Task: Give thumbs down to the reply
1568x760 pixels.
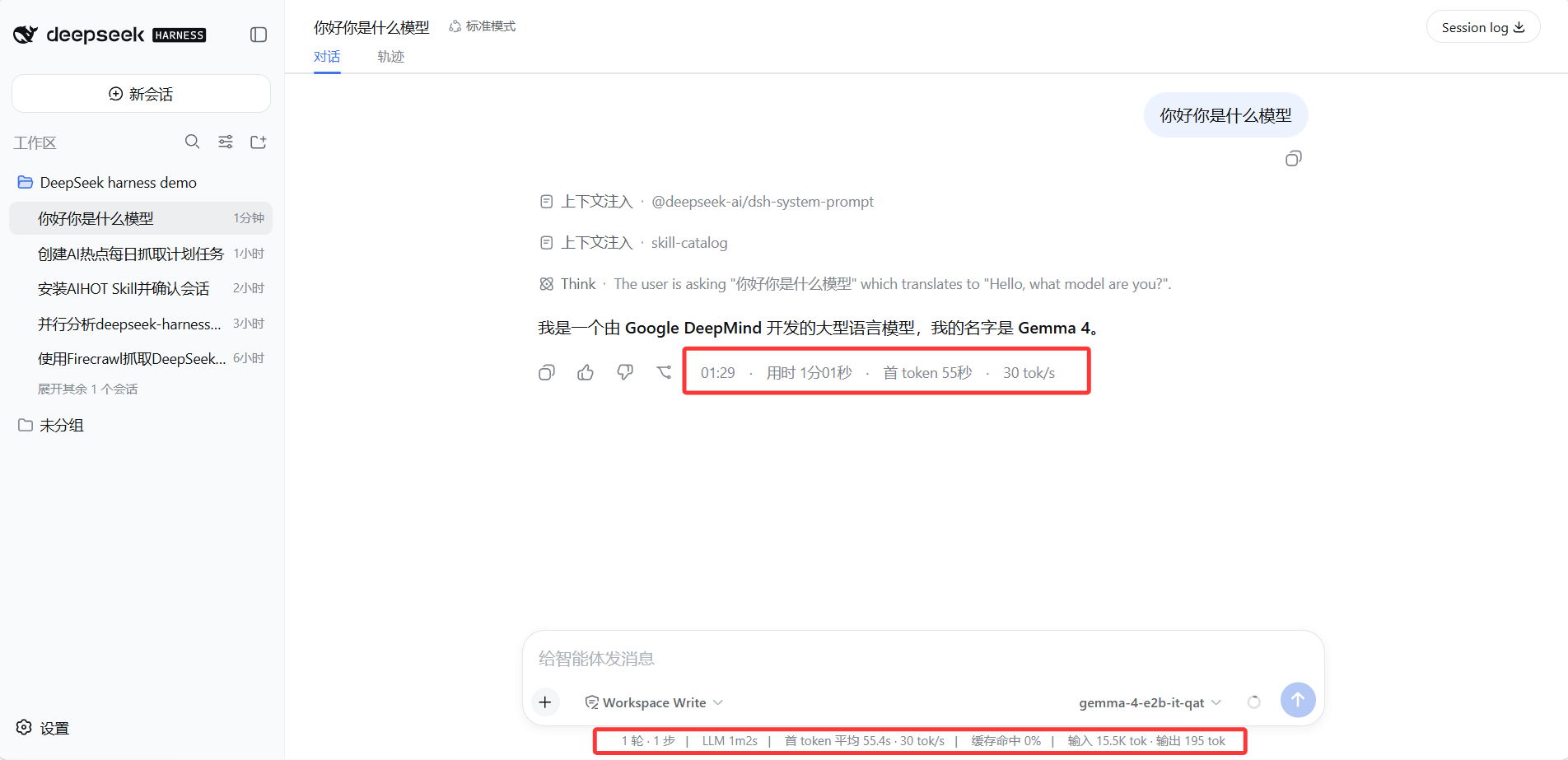Action: click(x=625, y=373)
